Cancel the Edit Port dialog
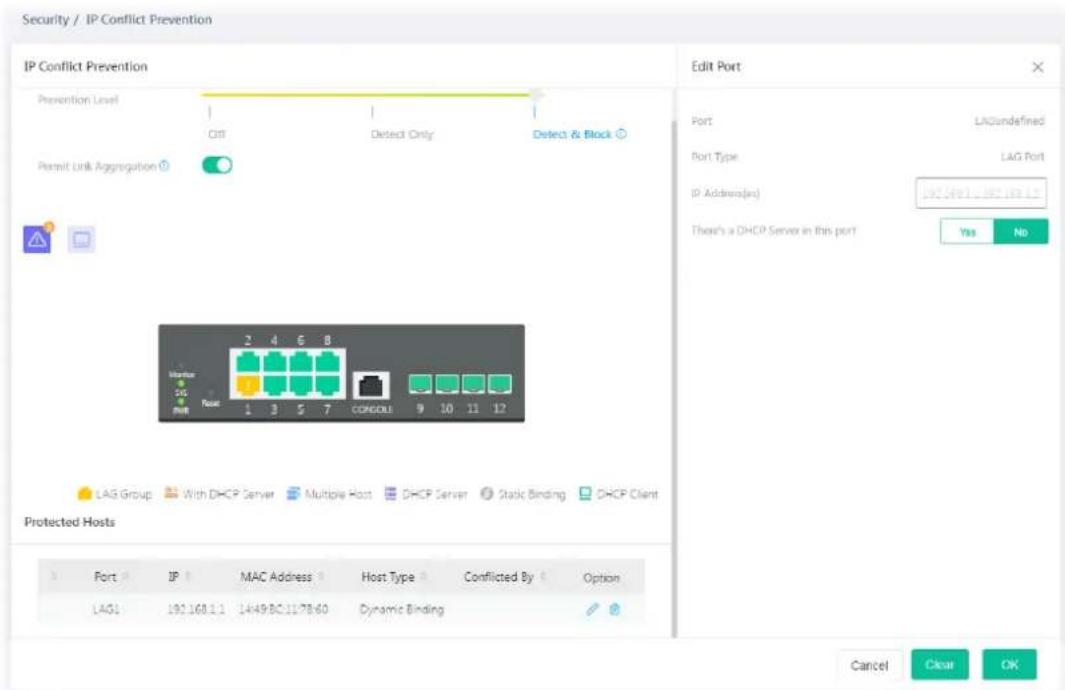This screenshot has height=690, width=1065. click(x=869, y=665)
